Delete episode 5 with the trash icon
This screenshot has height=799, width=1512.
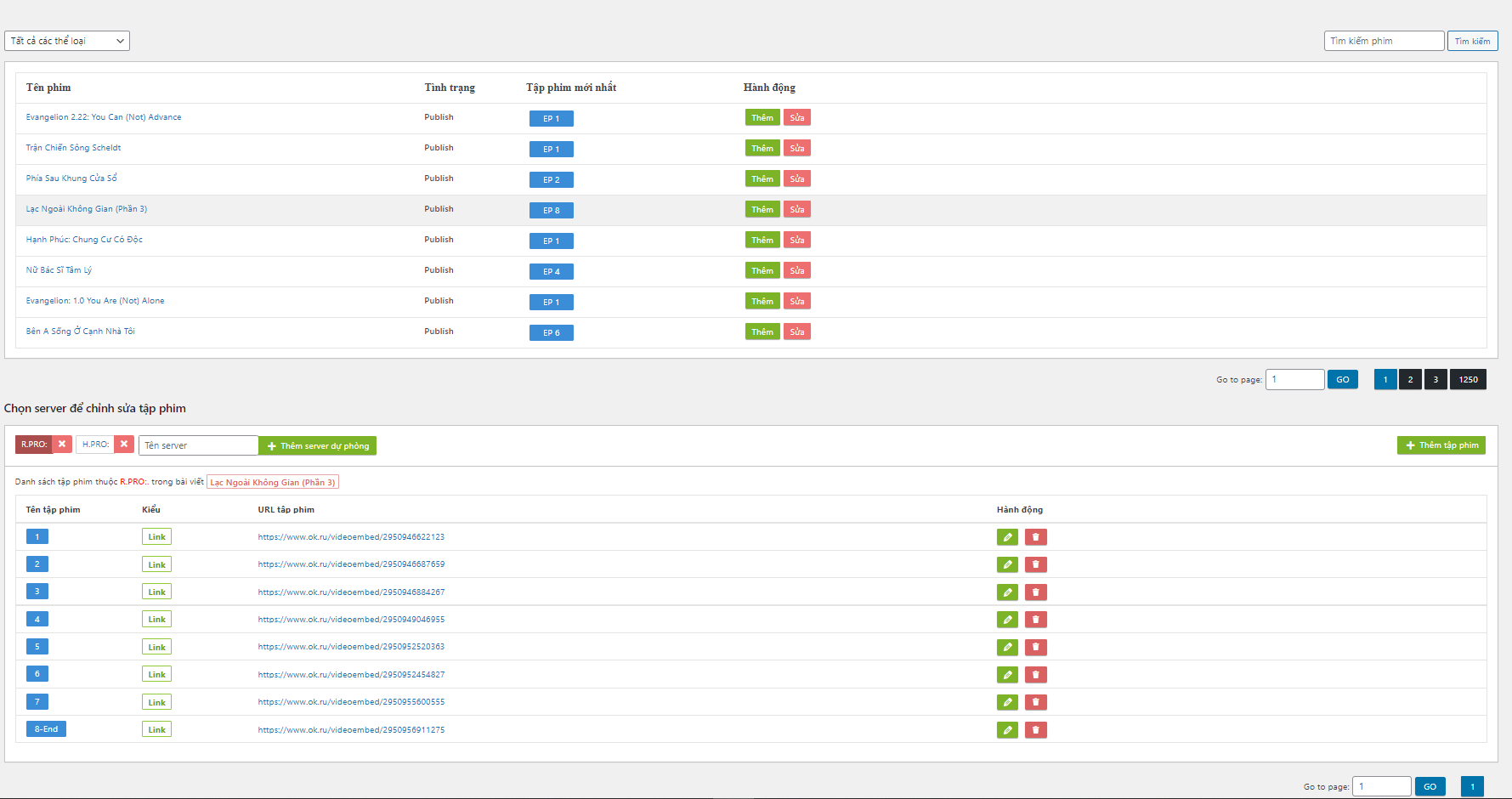pos(1035,648)
